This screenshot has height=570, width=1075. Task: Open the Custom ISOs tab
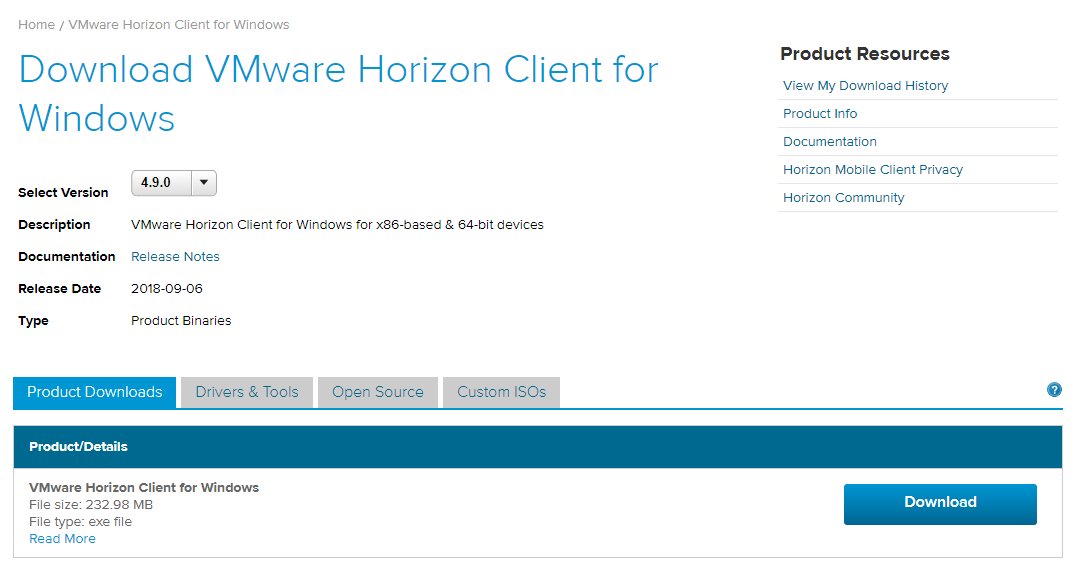tap(501, 392)
